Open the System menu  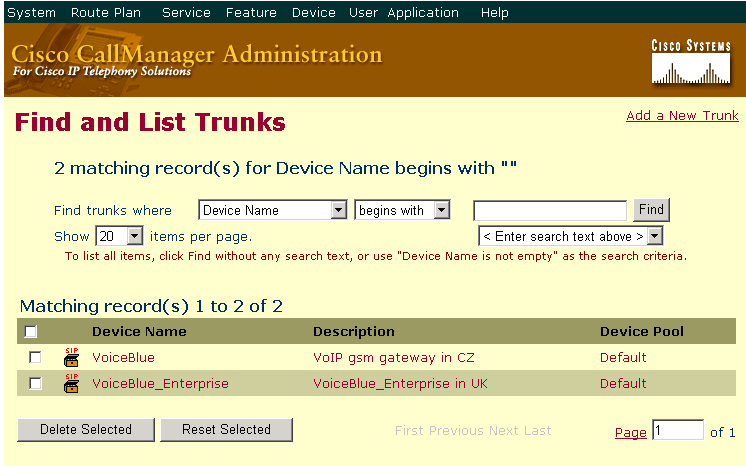(x=31, y=12)
